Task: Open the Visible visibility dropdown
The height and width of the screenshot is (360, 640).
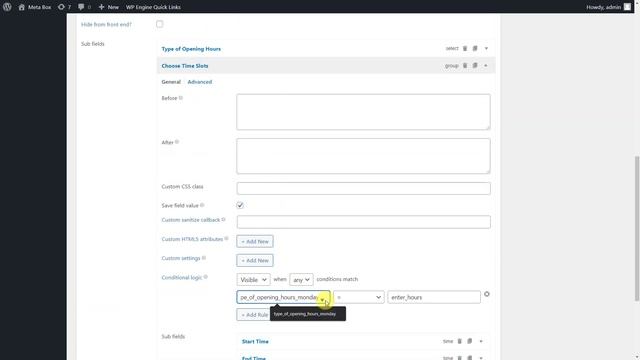Action: coord(253,280)
